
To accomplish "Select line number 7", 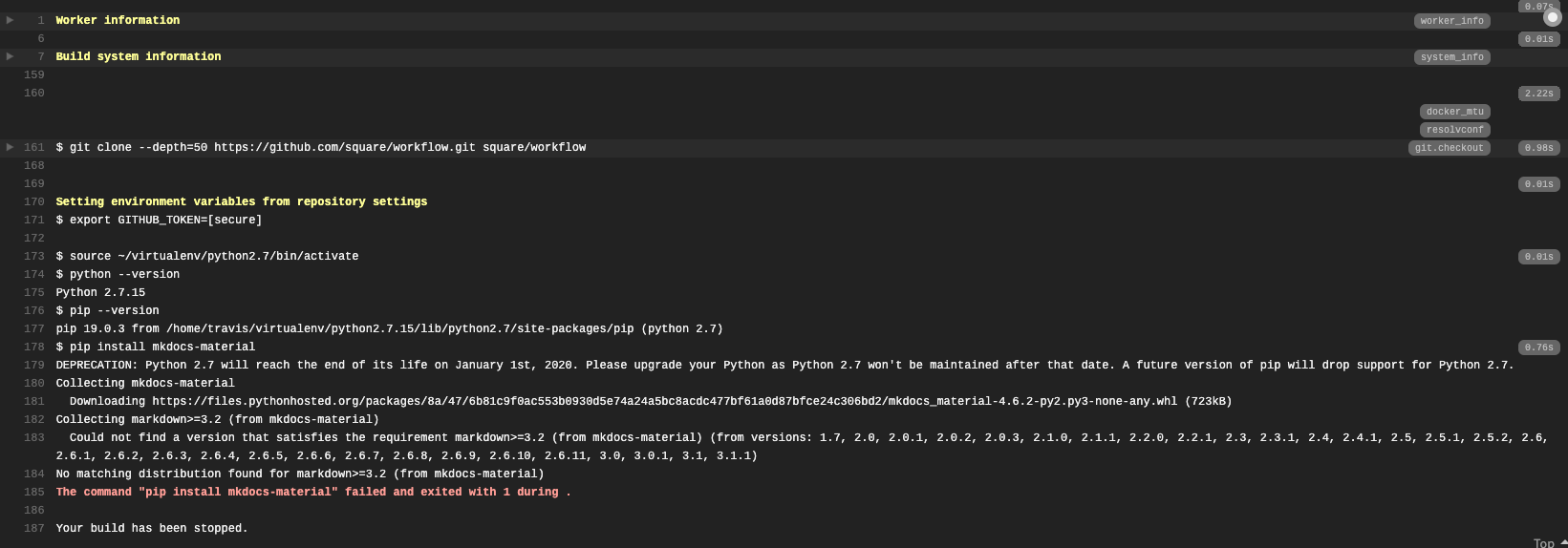I will click(x=41, y=56).
